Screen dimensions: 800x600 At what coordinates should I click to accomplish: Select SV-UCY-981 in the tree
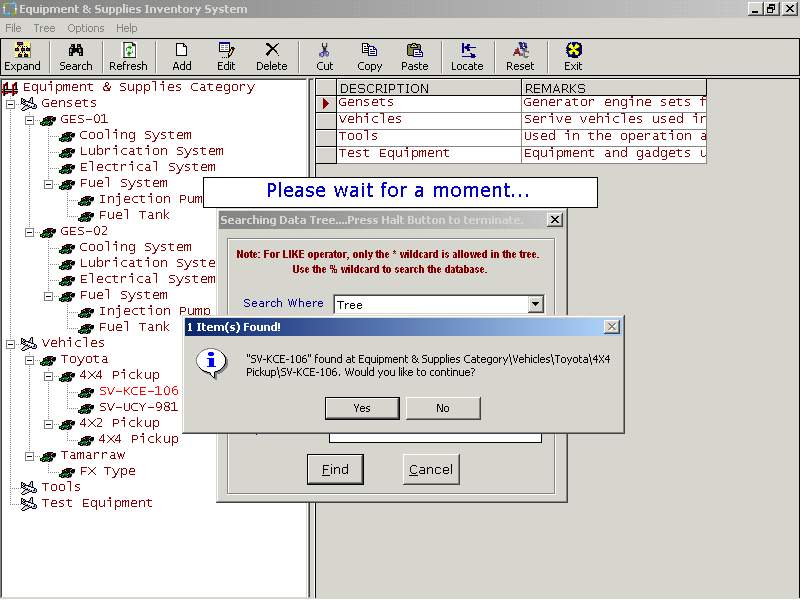(138, 407)
